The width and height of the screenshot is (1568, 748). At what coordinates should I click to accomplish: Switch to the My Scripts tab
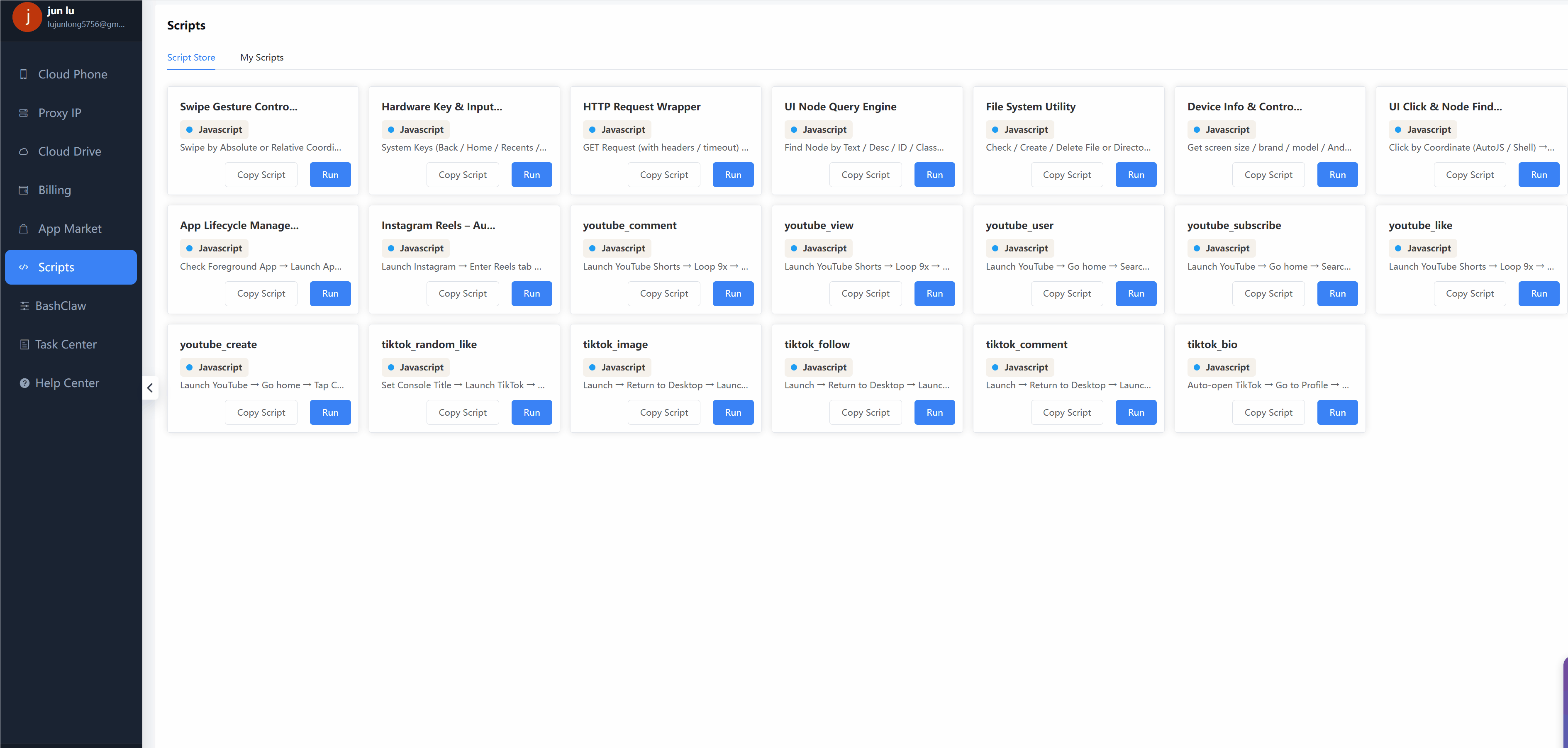(262, 57)
